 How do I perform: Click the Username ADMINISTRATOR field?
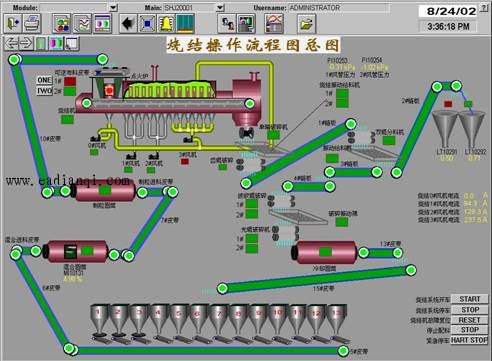click(x=338, y=8)
